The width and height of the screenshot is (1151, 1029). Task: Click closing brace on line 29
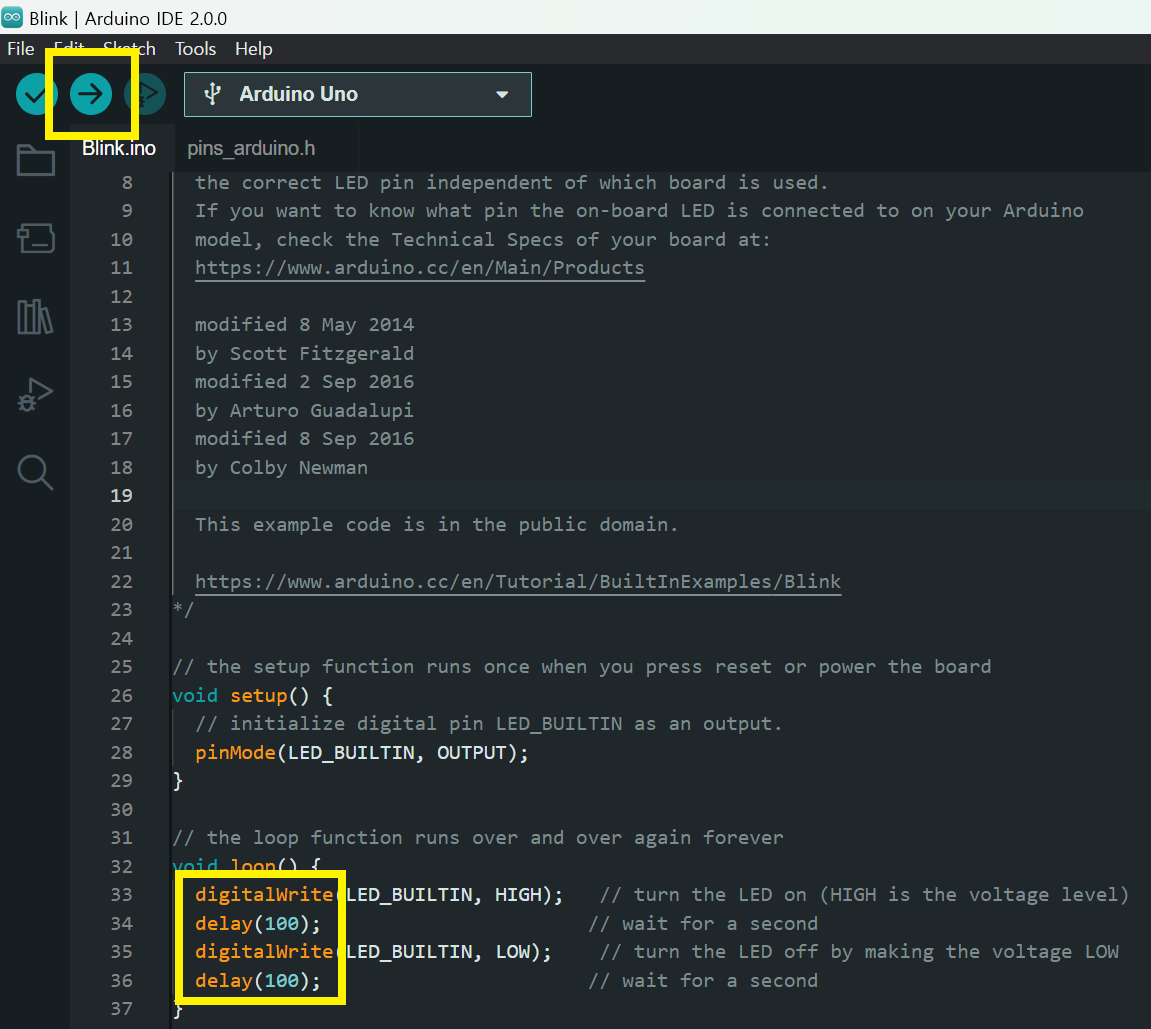coord(178,781)
